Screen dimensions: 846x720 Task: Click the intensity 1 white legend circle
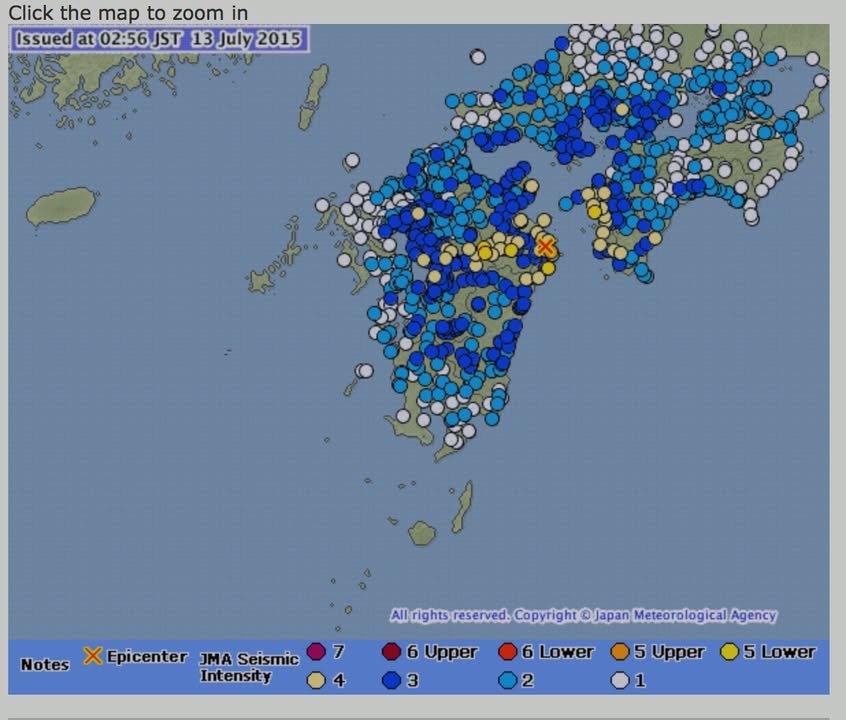pos(620,681)
